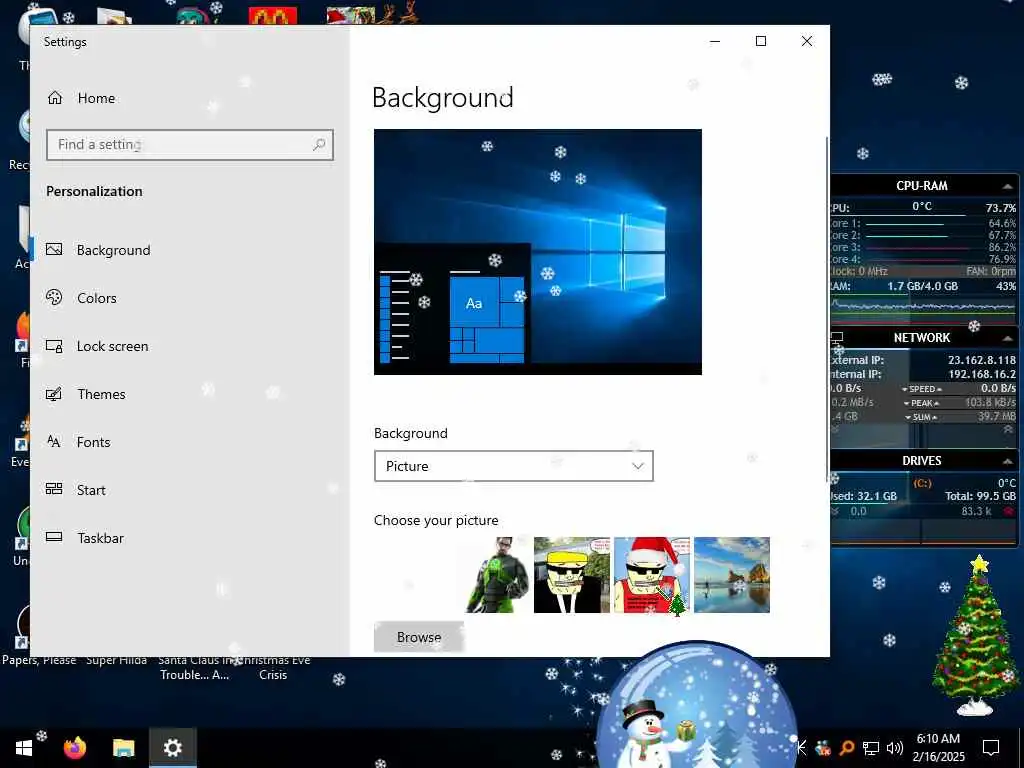The image size is (1024, 768).
Task: Open the Fonts settings page
Action: (x=78, y=442)
